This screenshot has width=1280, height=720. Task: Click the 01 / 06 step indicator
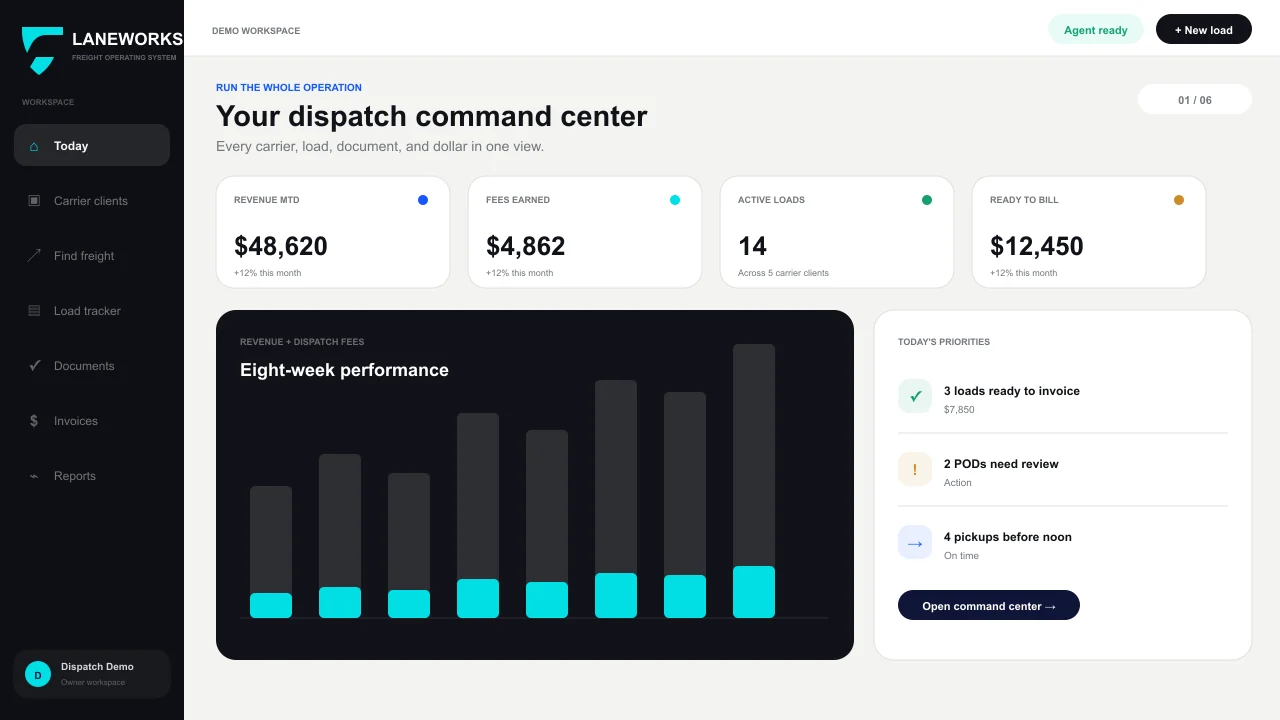click(1195, 100)
